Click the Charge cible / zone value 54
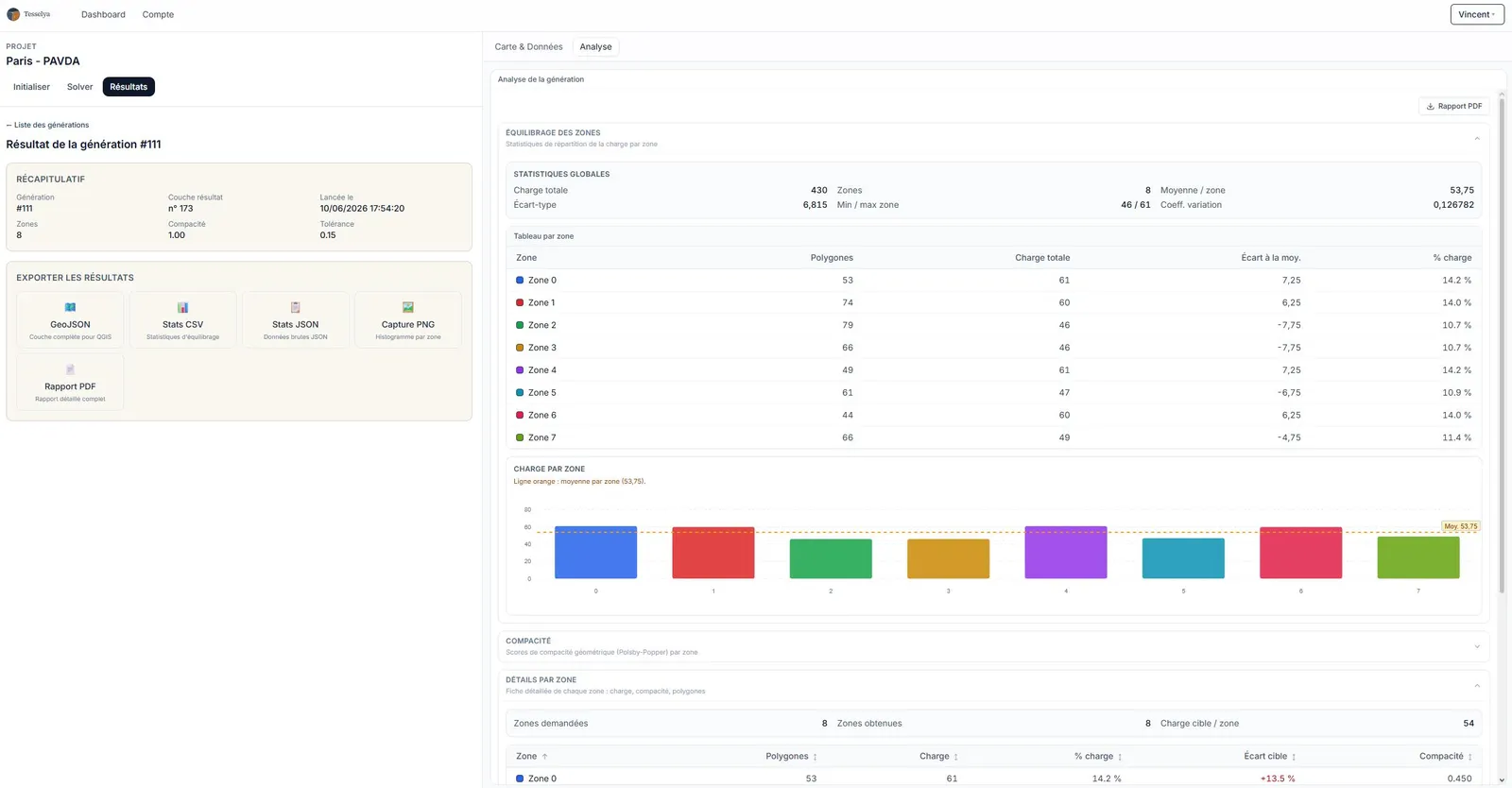The width and height of the screenshot is (1512, 788). pos(1469,724)
